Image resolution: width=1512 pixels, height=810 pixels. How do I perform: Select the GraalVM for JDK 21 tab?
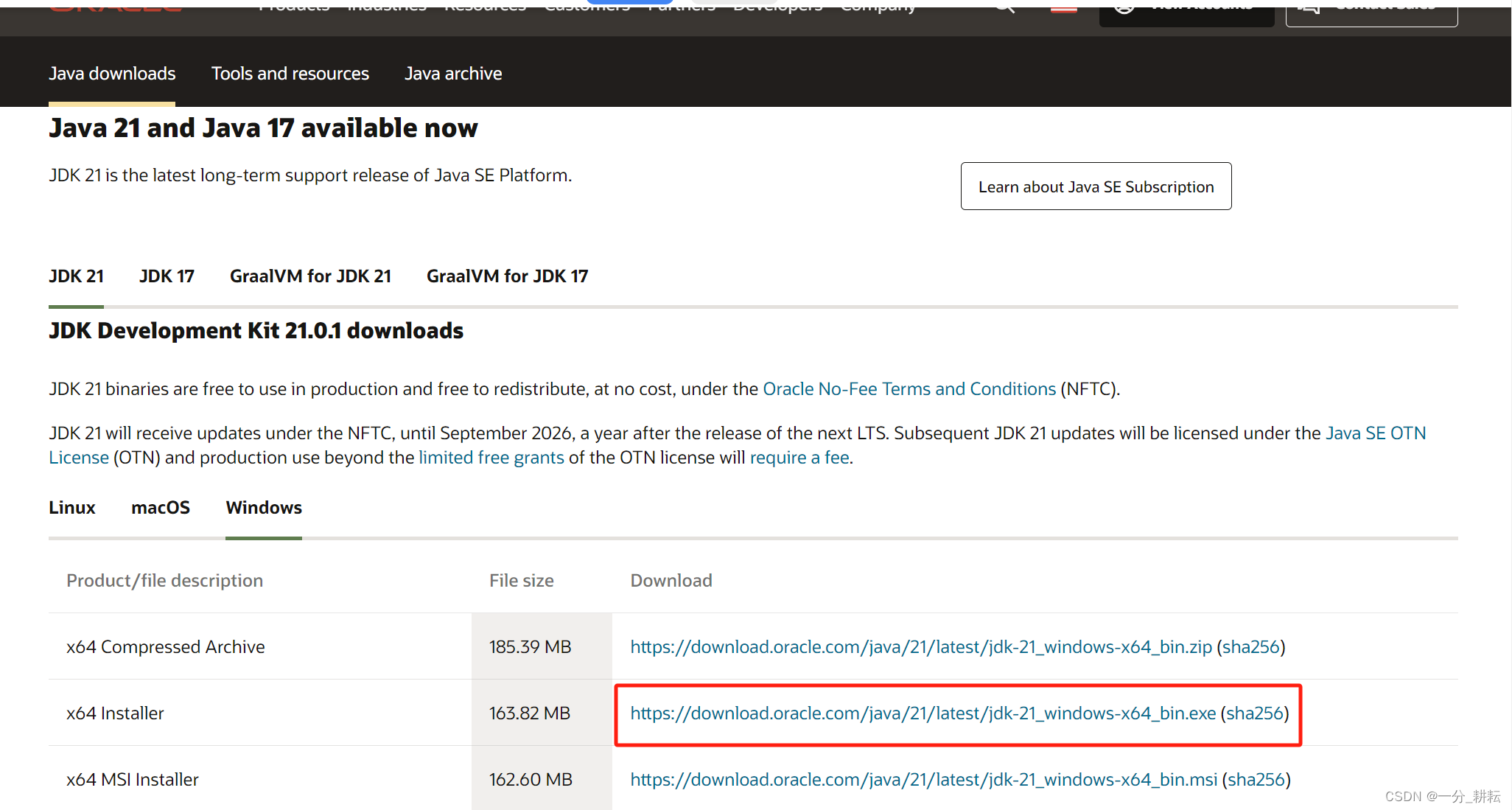tap(310, 276)
